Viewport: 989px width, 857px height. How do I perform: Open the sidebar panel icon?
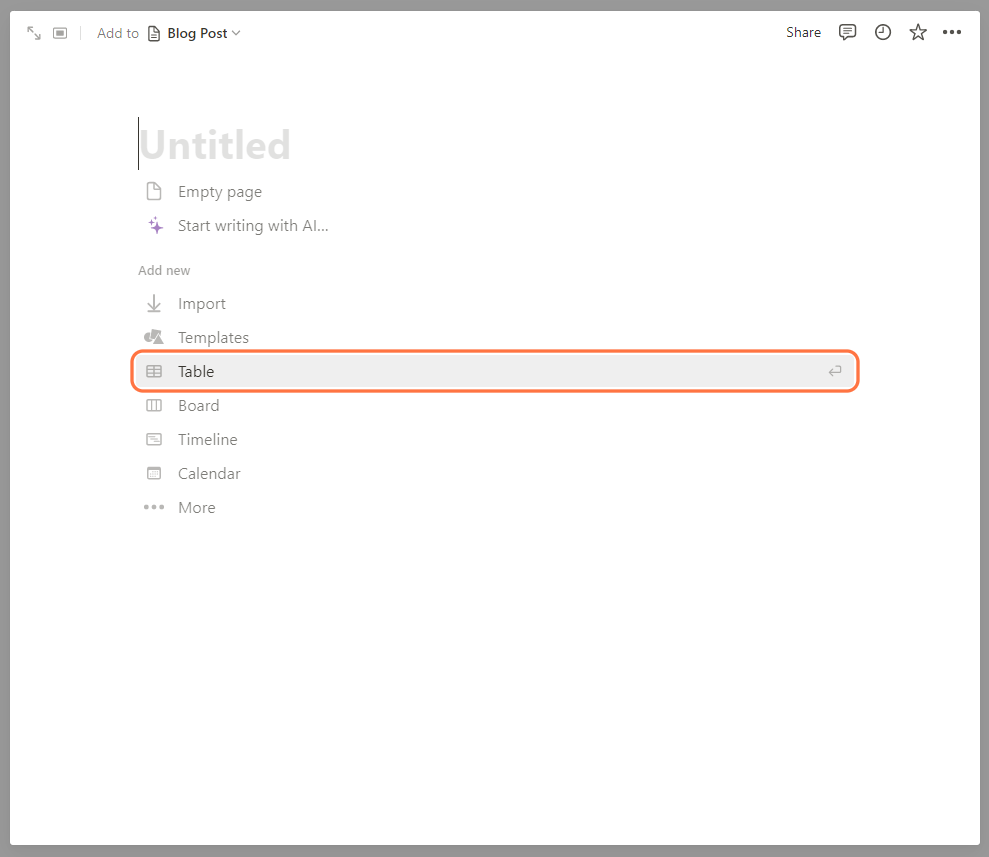59,32
